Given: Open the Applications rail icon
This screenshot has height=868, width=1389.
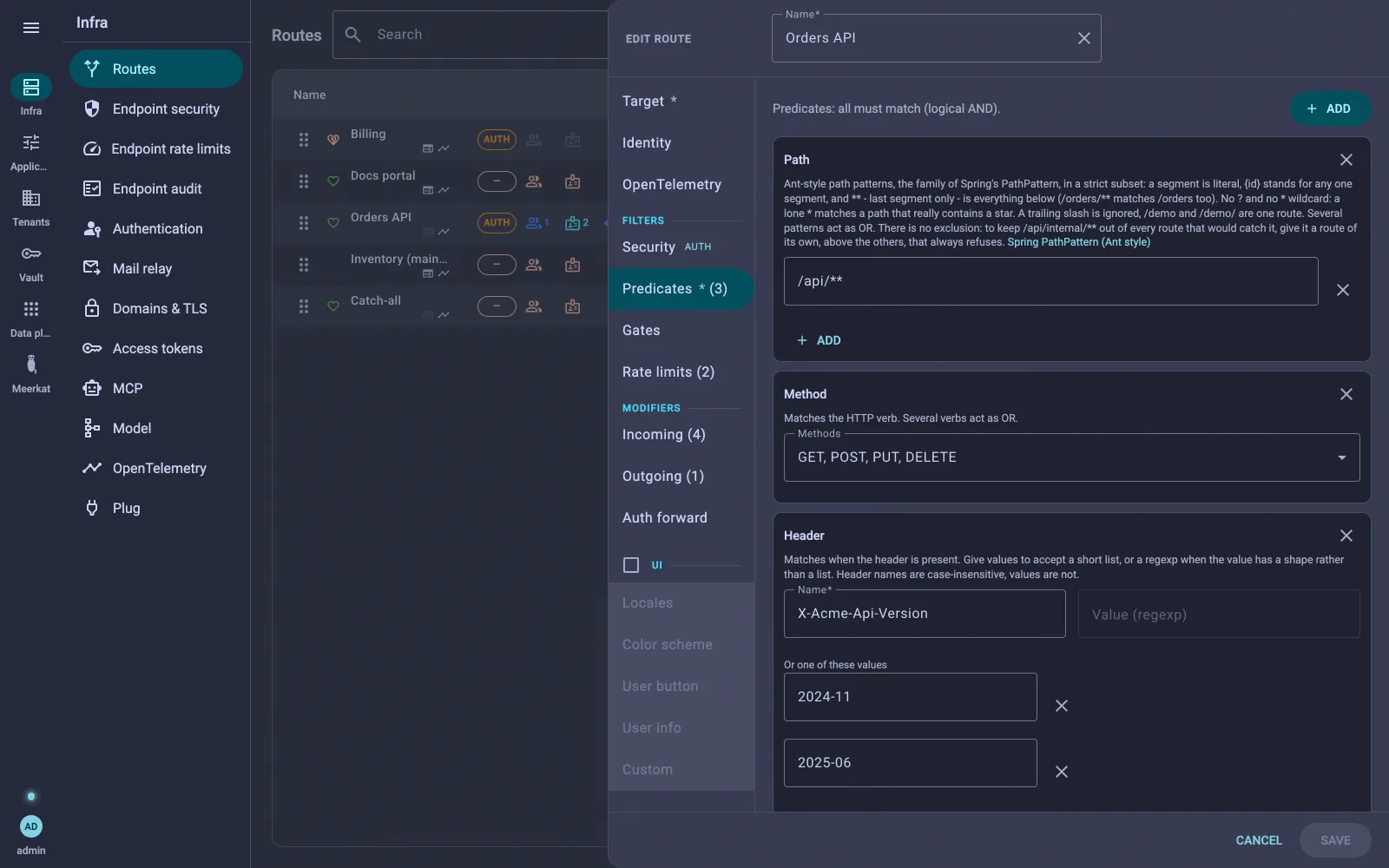Looking at the screenshot, I should (x=31, y=152).
